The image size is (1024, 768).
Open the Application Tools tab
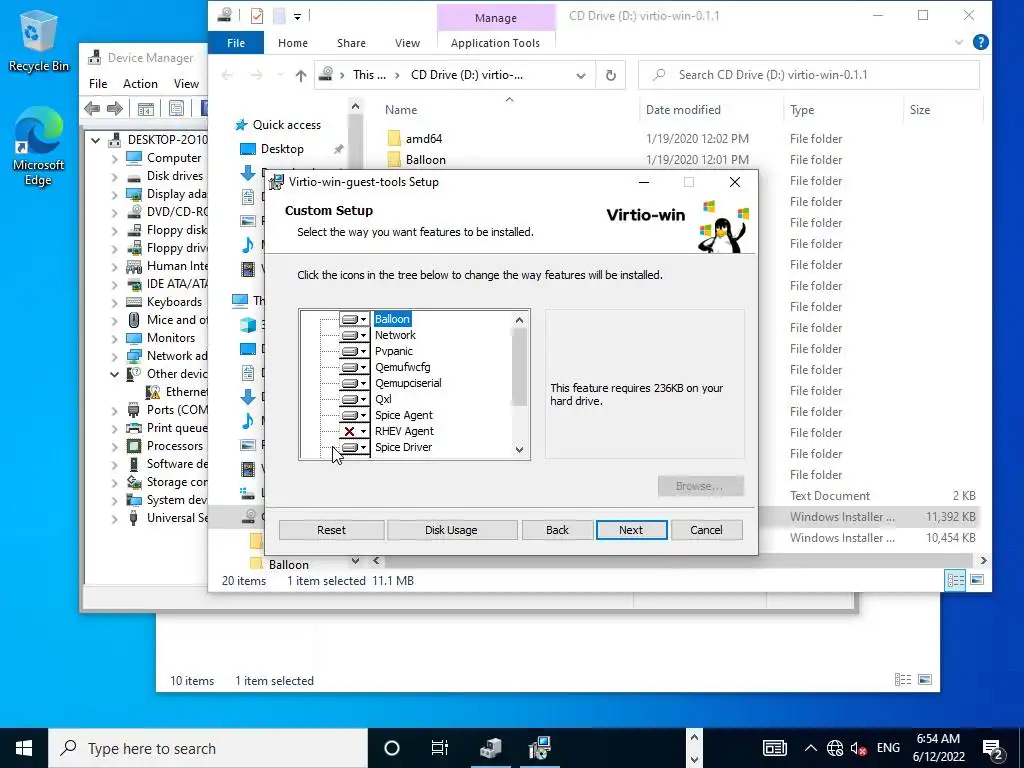pos(495,43)
